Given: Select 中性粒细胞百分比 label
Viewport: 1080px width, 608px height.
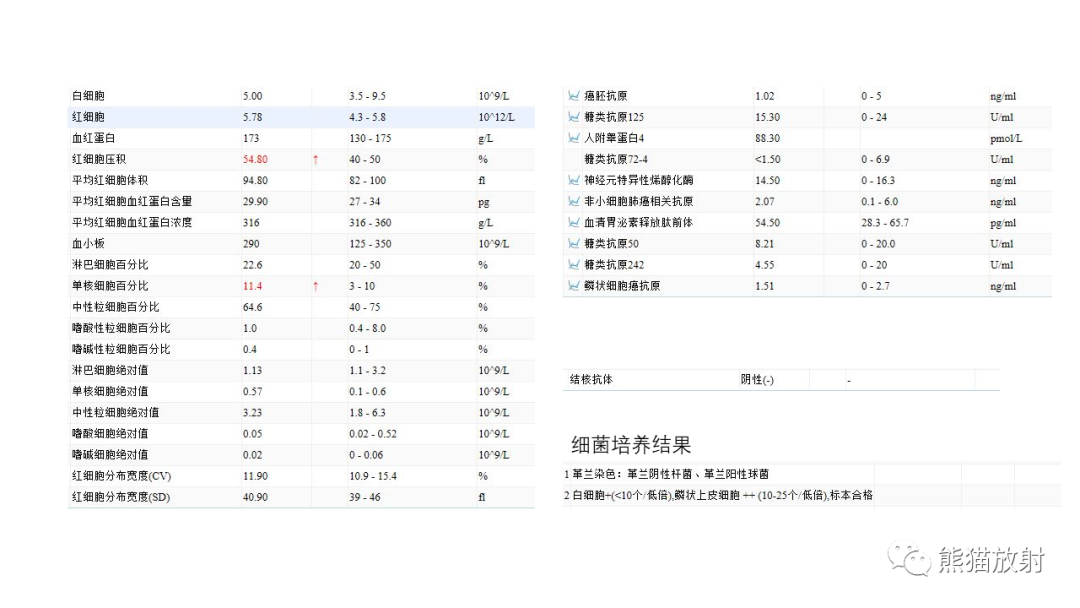Looking at the screenshot, I should (x=116, y=307).
